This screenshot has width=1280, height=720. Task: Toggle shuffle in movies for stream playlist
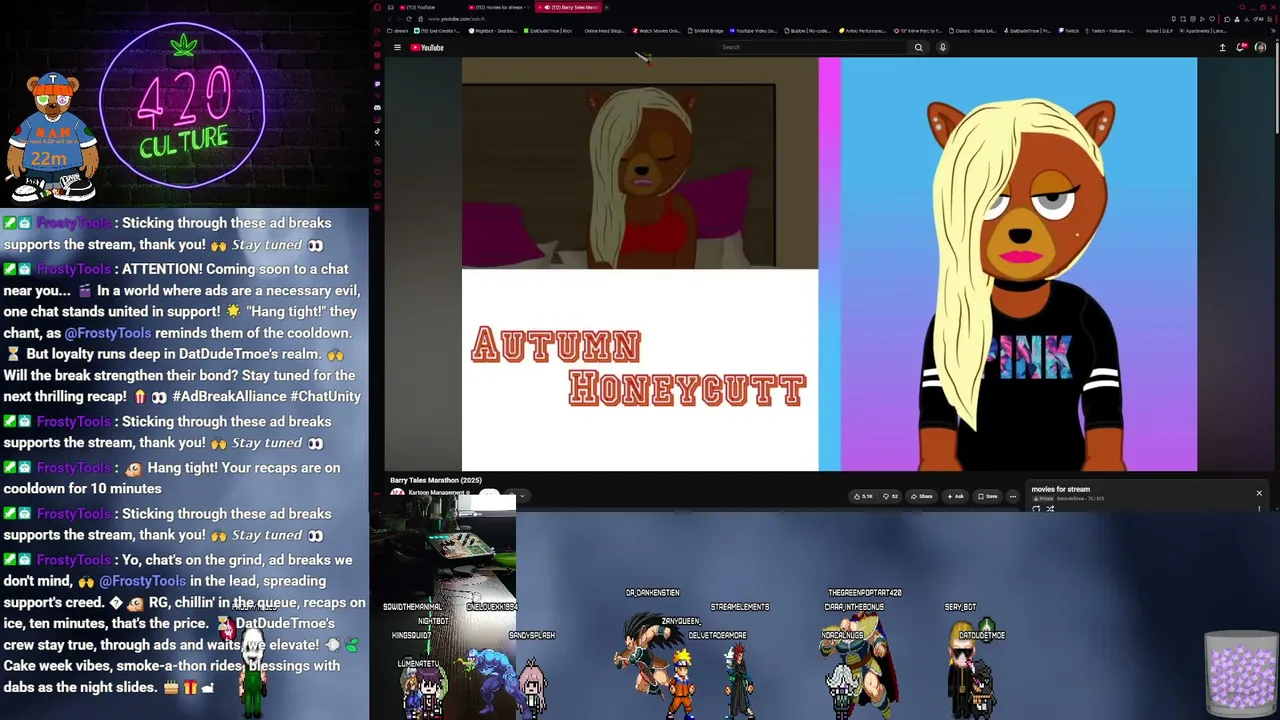(x=1050, y=509)
